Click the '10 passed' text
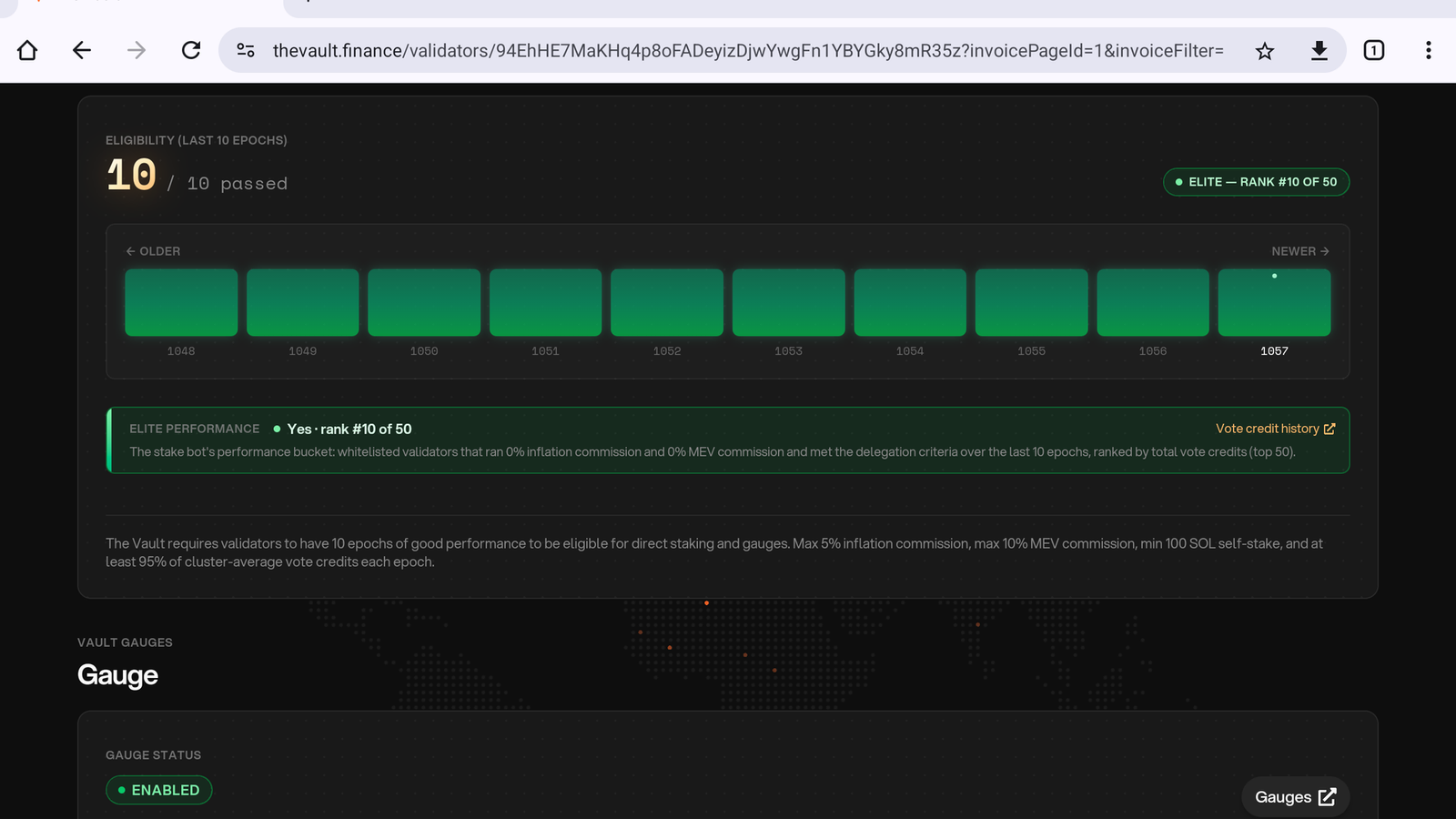 (238, 184)
